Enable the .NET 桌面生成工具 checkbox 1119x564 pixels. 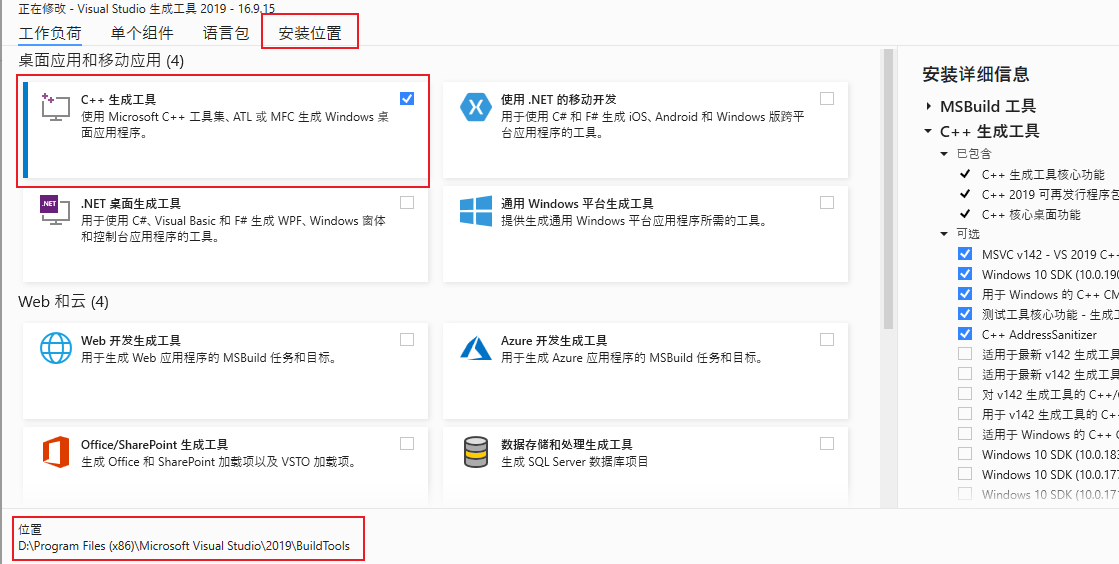point(407,203)
